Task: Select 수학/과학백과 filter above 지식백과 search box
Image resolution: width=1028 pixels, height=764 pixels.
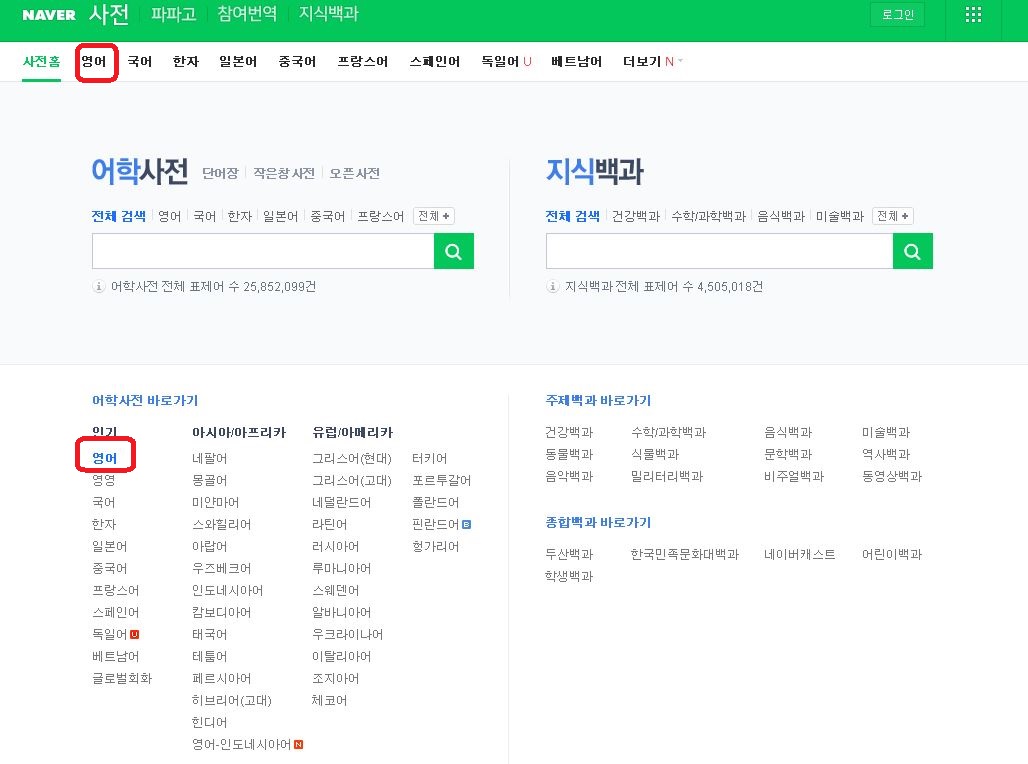Action: [709, 216]
